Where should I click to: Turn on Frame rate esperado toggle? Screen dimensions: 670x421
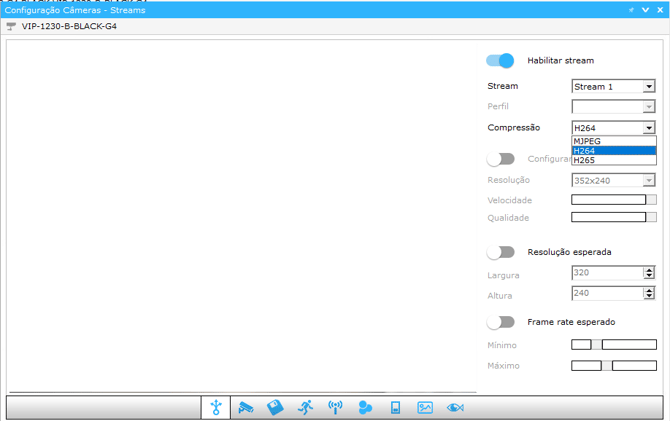[500, 322]
